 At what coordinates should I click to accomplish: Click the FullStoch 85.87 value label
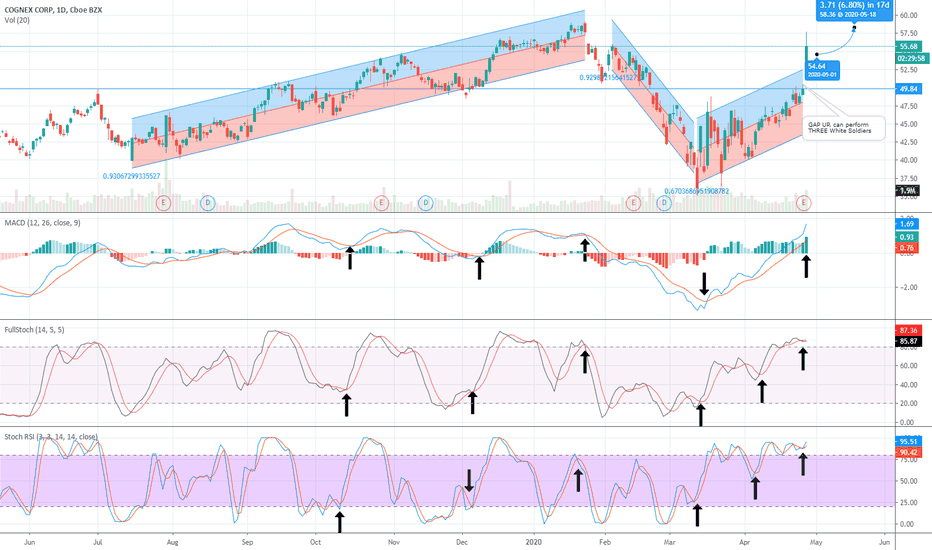908,341
